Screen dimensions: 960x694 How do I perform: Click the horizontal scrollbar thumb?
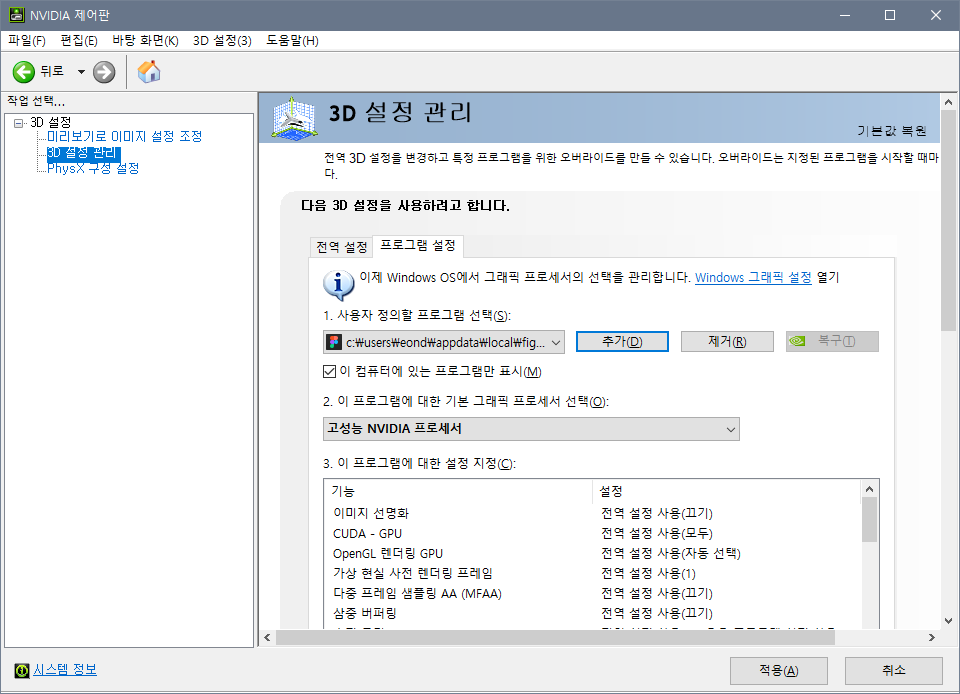(555, 638)
